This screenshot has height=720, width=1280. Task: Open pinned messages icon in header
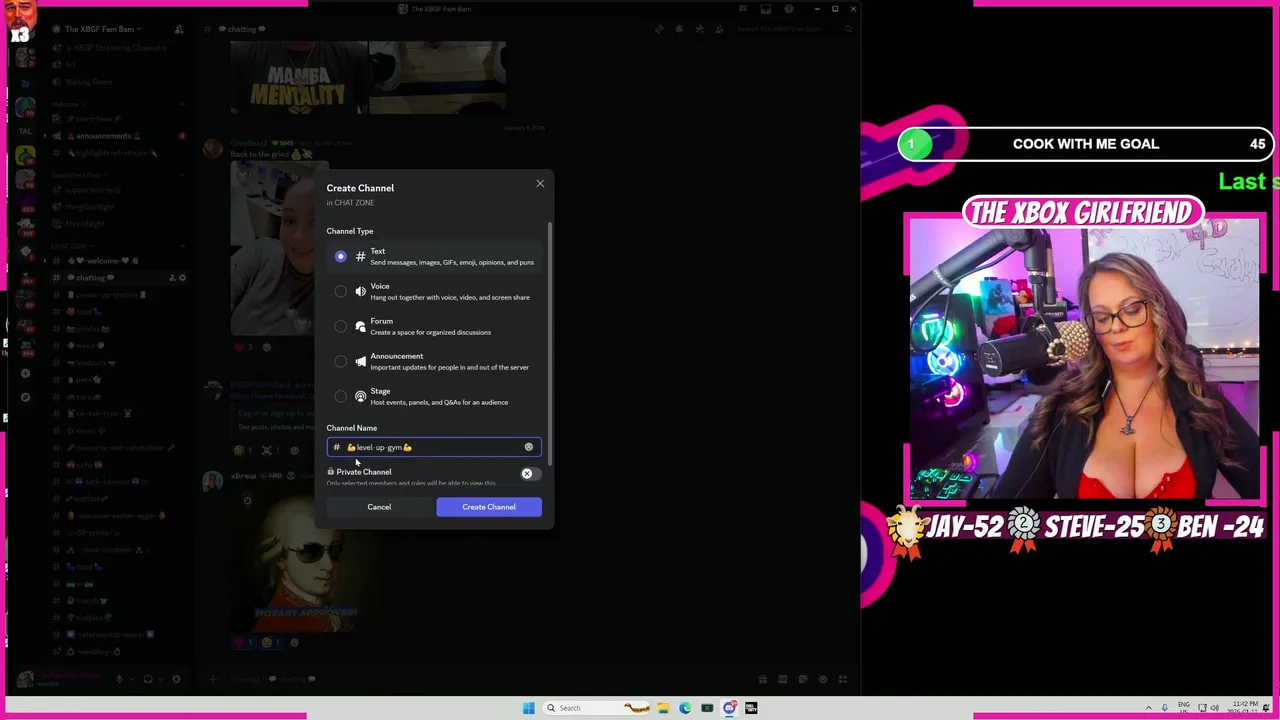[699, 29]
